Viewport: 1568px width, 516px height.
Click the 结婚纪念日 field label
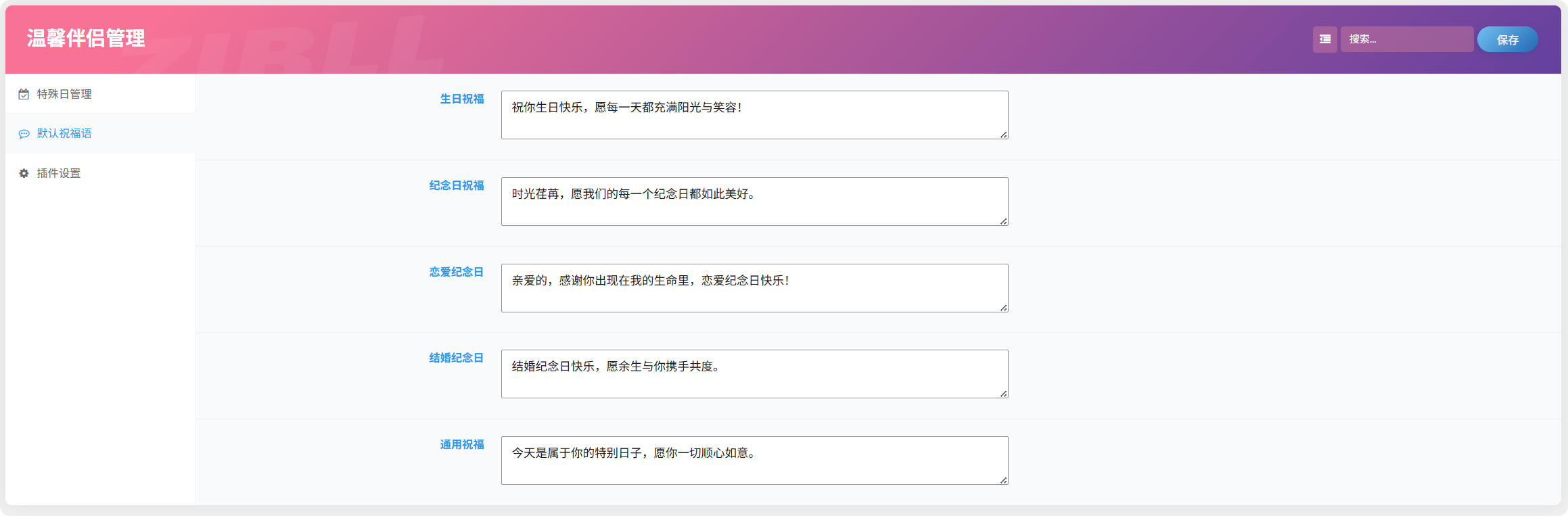pos(457,358)
